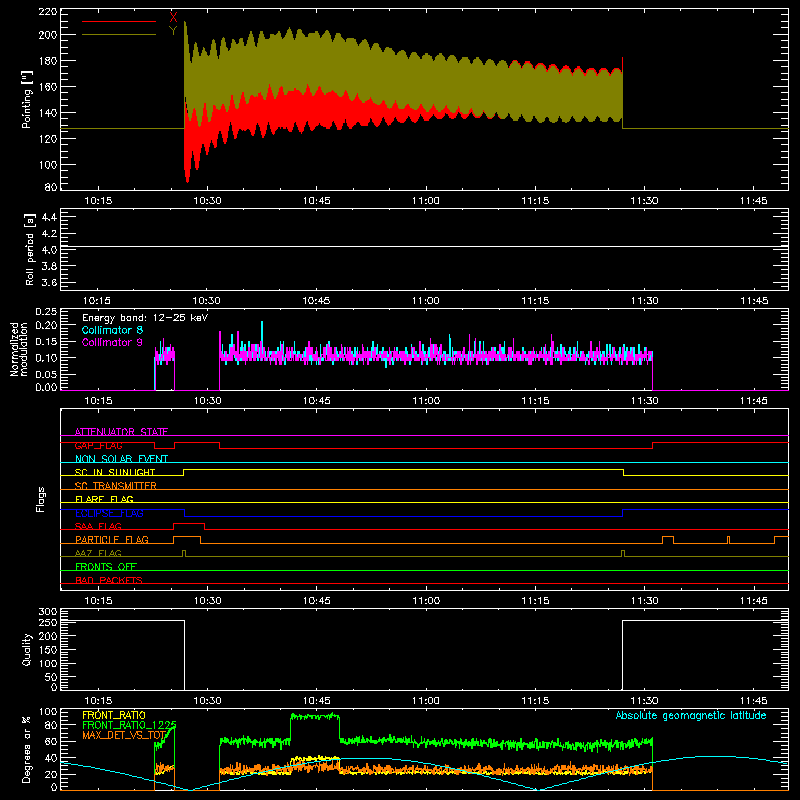Click '150' tick on Quality axis
Image resolution: width=800 pixels, height=800 pixels.
[x=47, y=650]
